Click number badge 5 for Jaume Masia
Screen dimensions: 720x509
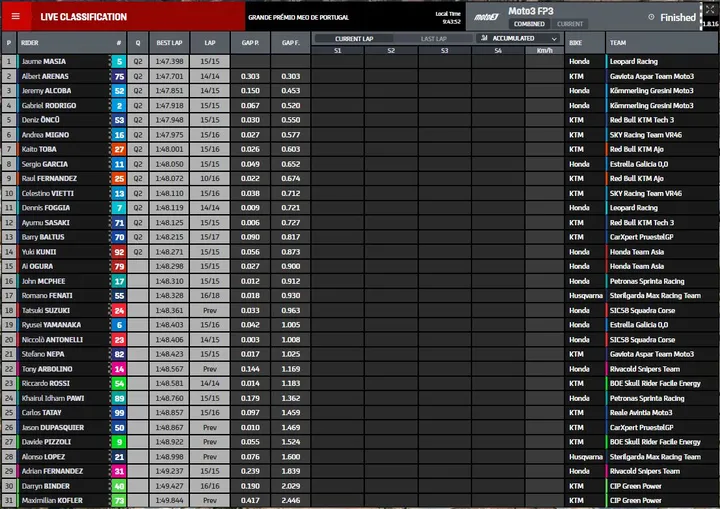tap(119, 61)
